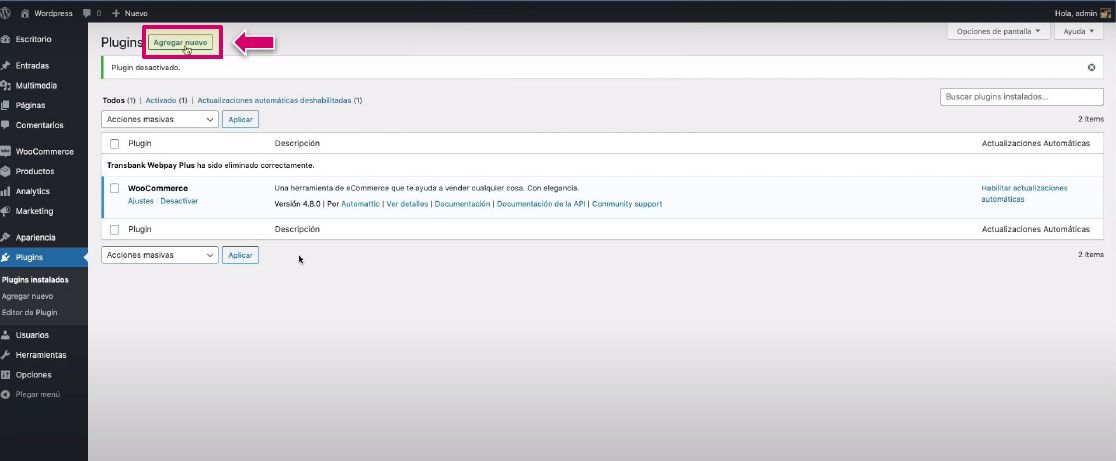The image size is (1116, 461).
Task: Click the plus Nuevo icon
Action: tap(116, 13)
